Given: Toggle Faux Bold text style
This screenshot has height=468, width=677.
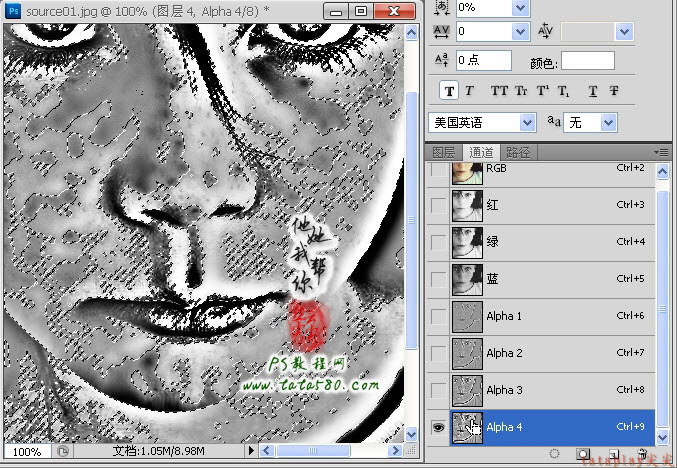Looking at the screenshot, I should click(x=449, y=91).
